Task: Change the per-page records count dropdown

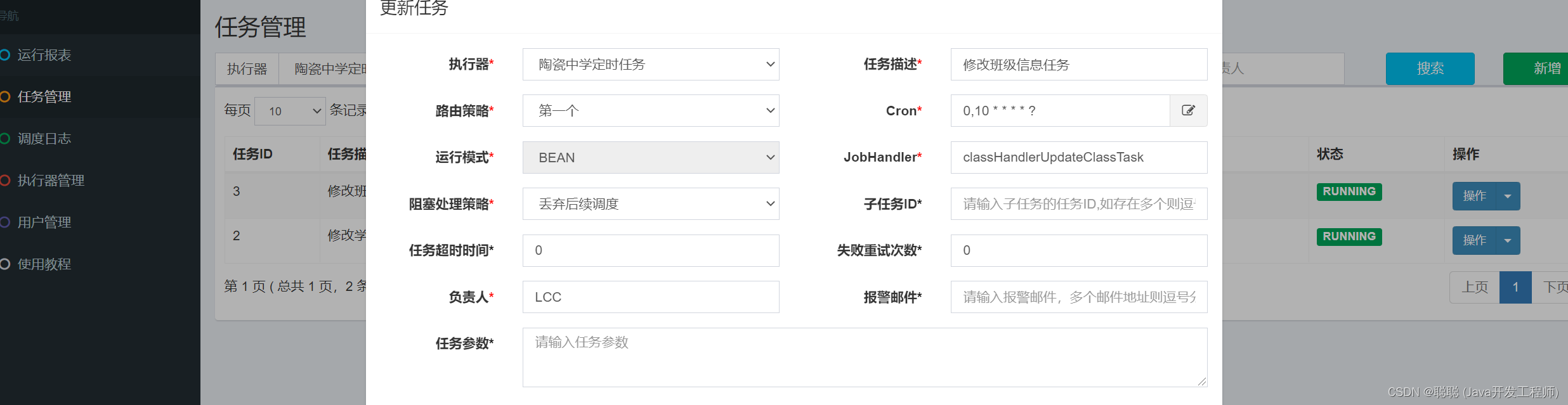Action: tap(290, 110)
